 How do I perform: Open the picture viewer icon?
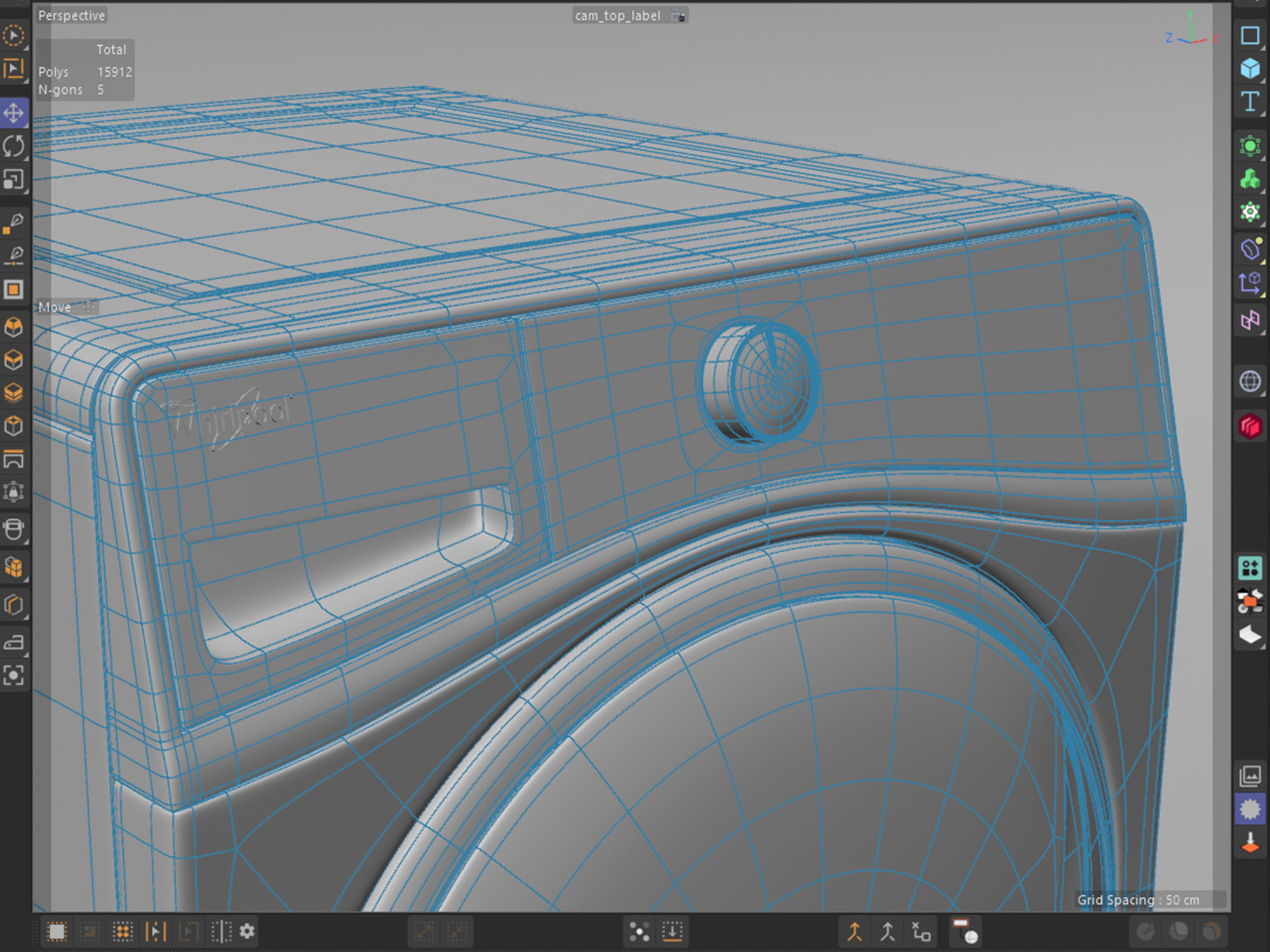point(1250,776)
